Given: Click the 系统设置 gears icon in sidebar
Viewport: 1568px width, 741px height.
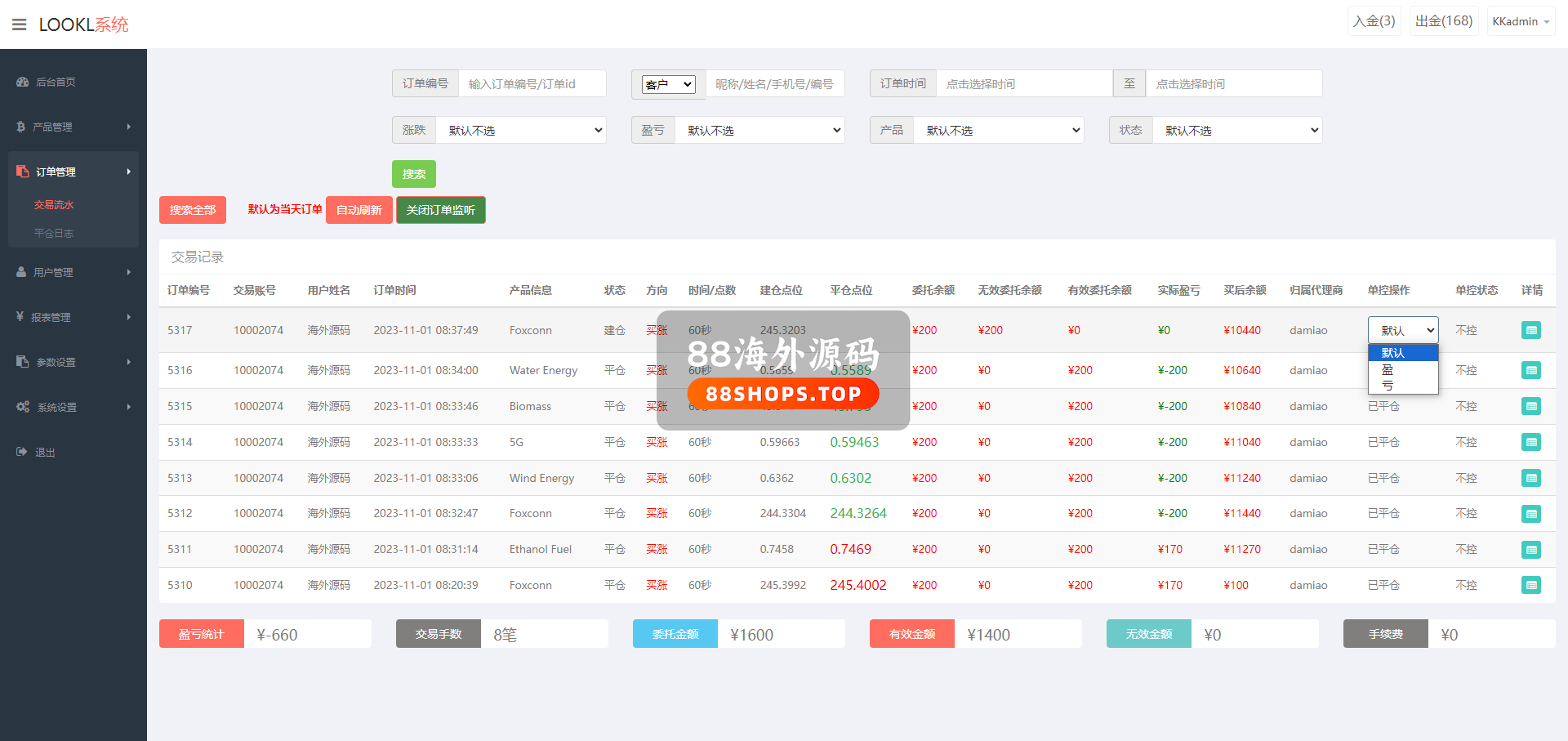Looking at the screenshot, I should tap(23, 407).
